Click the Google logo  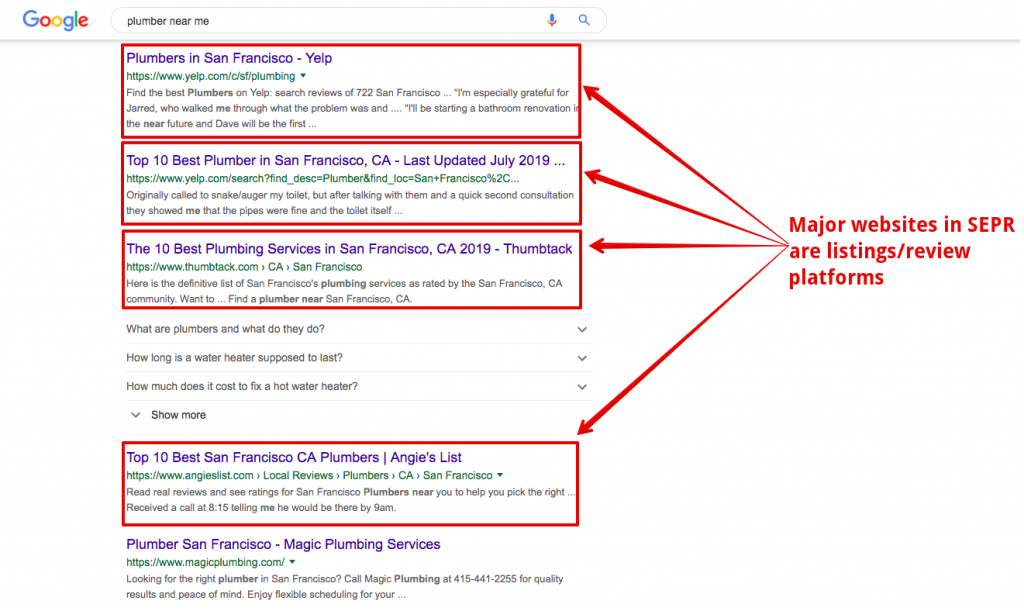click(56, 21)
